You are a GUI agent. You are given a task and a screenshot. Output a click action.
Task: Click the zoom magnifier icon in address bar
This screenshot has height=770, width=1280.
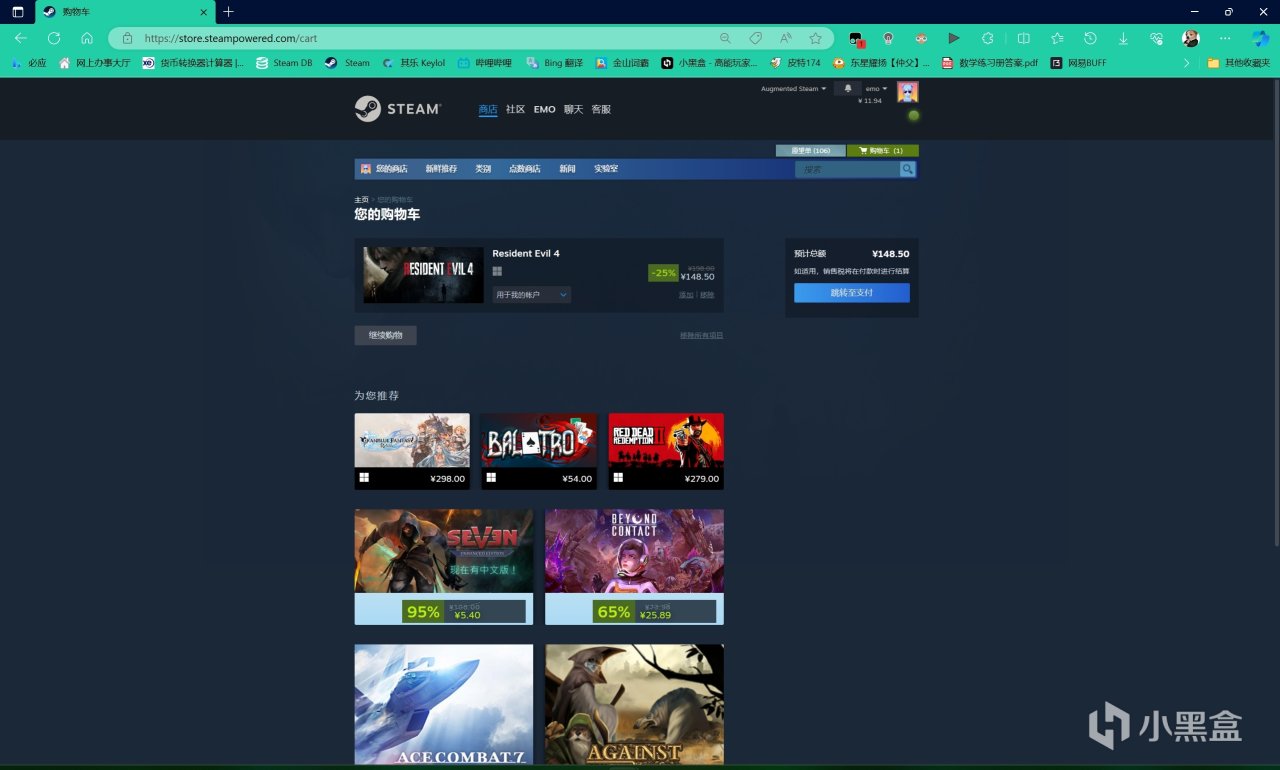pyautogui.click(x=725, y=38)
